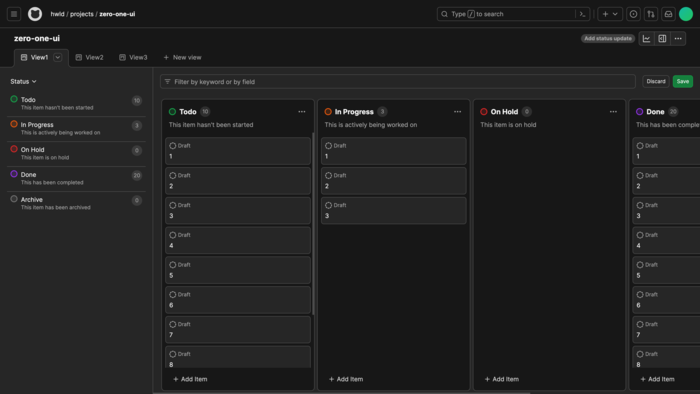
Task: Open the issues icon in header
Action: click(633, 14)
